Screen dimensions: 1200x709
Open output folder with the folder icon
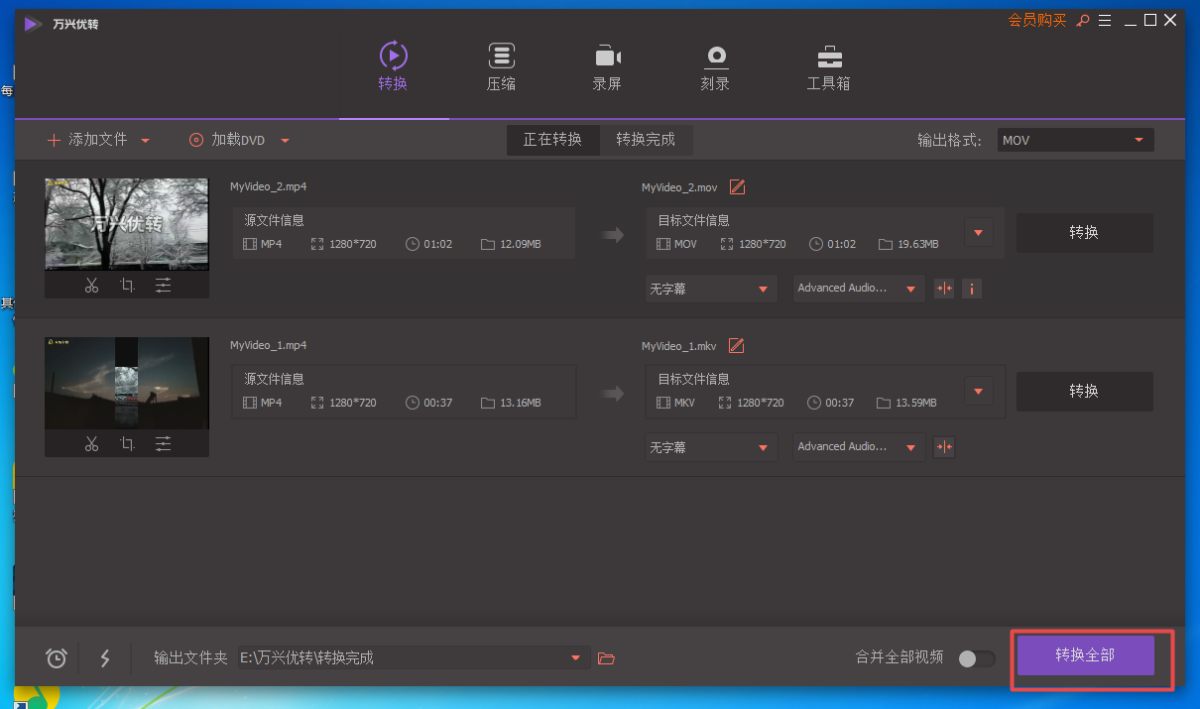(x=605, y=658)
